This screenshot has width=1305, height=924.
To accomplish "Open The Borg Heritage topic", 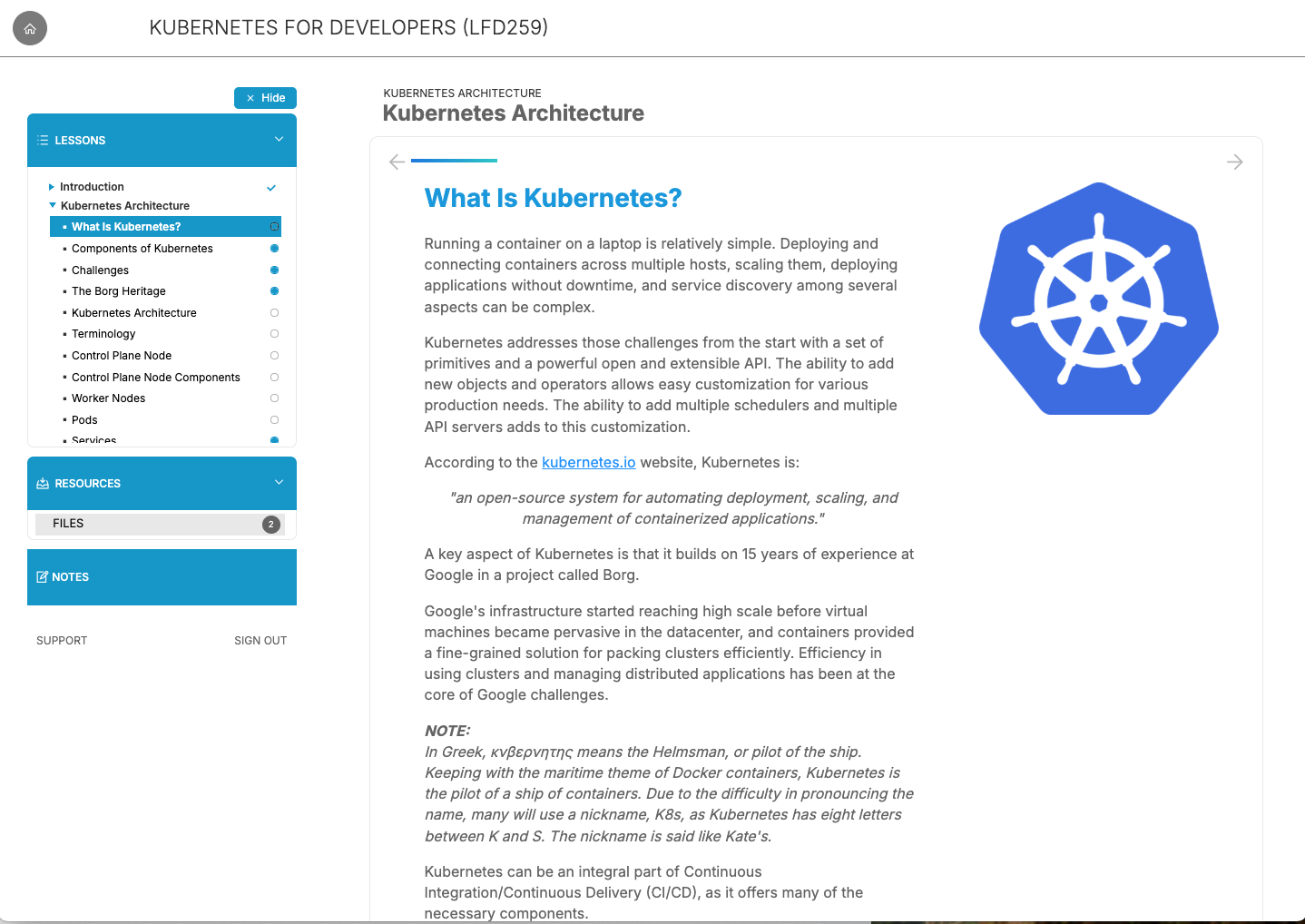I will point(119,291).
